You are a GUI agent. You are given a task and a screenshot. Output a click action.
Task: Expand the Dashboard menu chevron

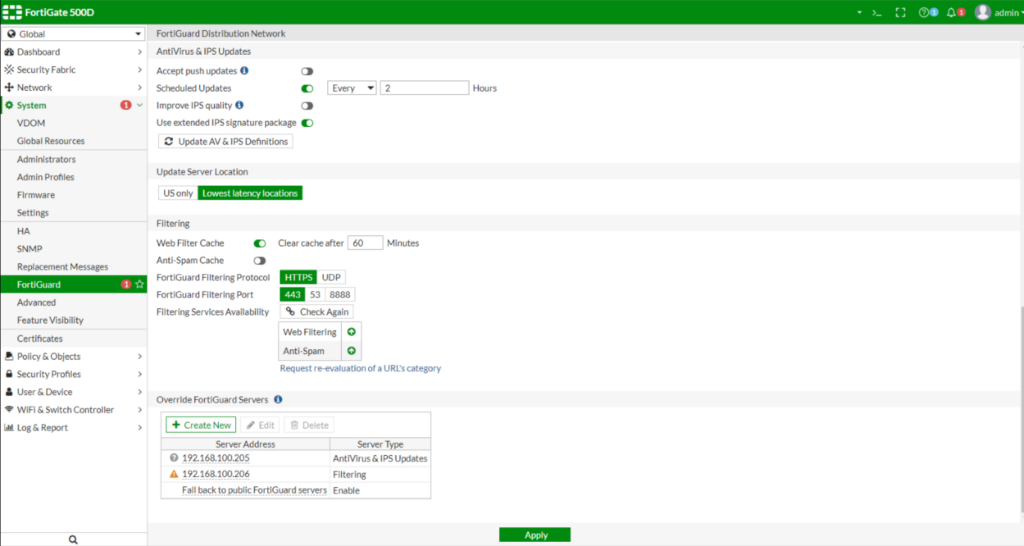point(140,52)
